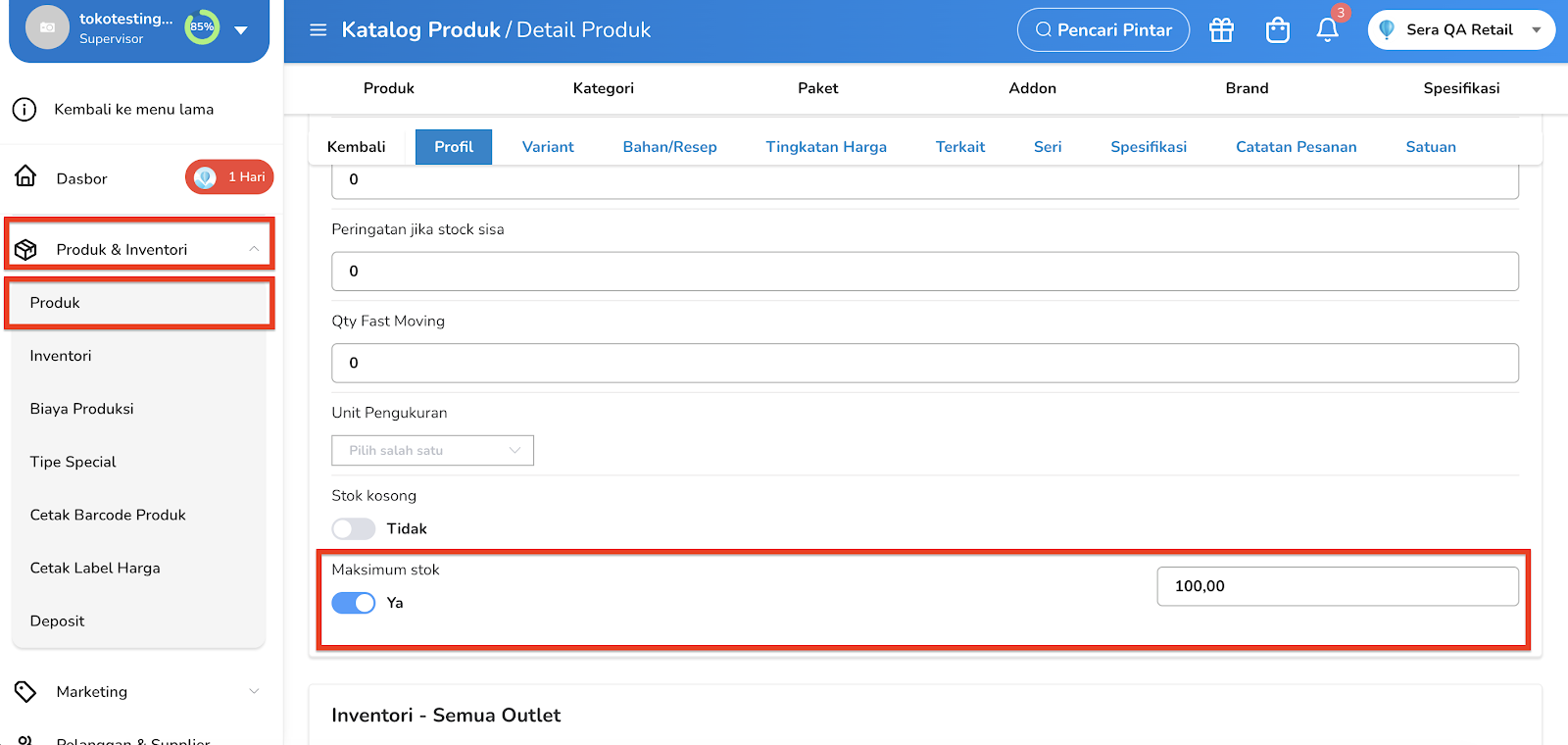Go to the Produk top navigation tab

pyautogui.click(x=389, y=88)
